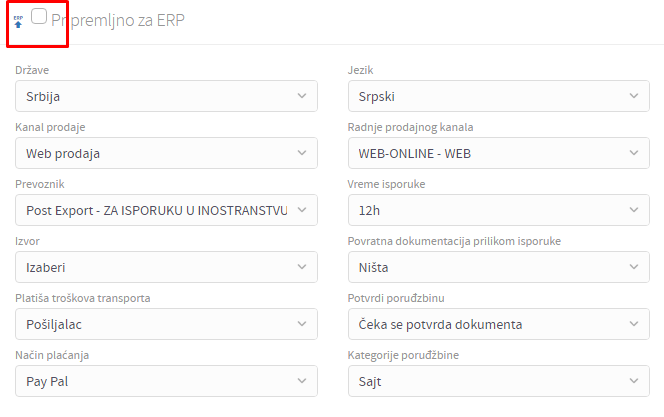Expand the Potvrdi porudžbinu dropdown
664x417 pixels.
498,324
